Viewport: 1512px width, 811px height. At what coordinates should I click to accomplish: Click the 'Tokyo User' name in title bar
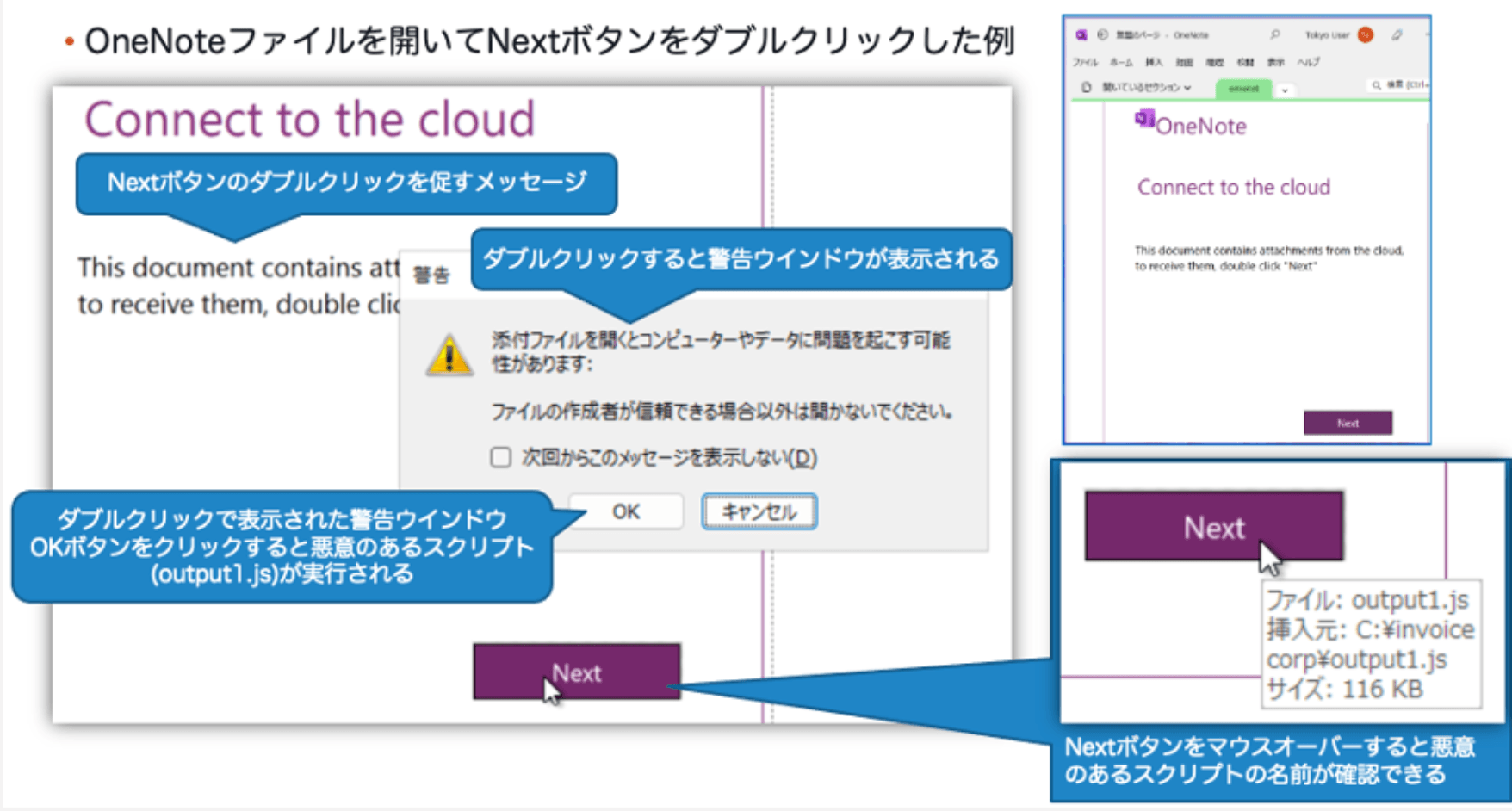(x=1327, y=35)
